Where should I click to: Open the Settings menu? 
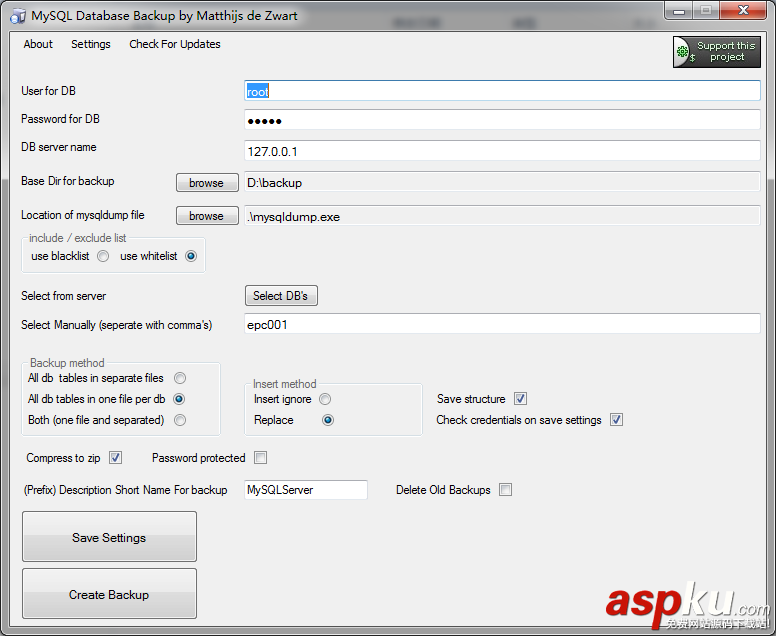[91, 44]
